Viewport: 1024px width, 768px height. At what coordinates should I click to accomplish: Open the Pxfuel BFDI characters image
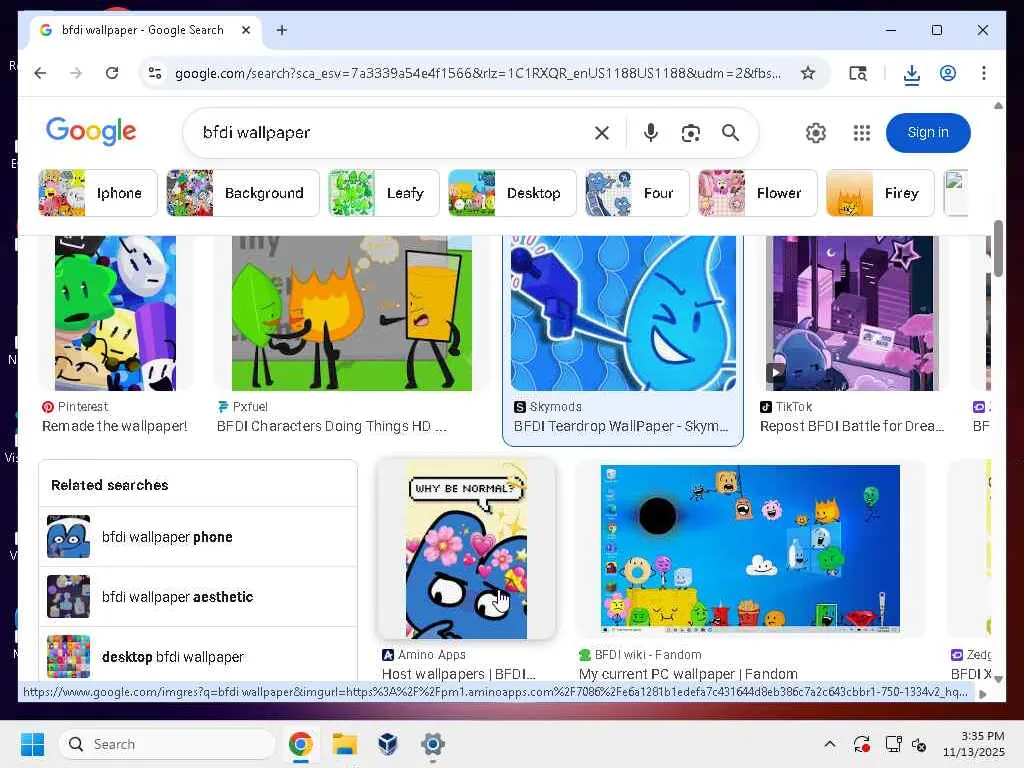tap(351, 313)
